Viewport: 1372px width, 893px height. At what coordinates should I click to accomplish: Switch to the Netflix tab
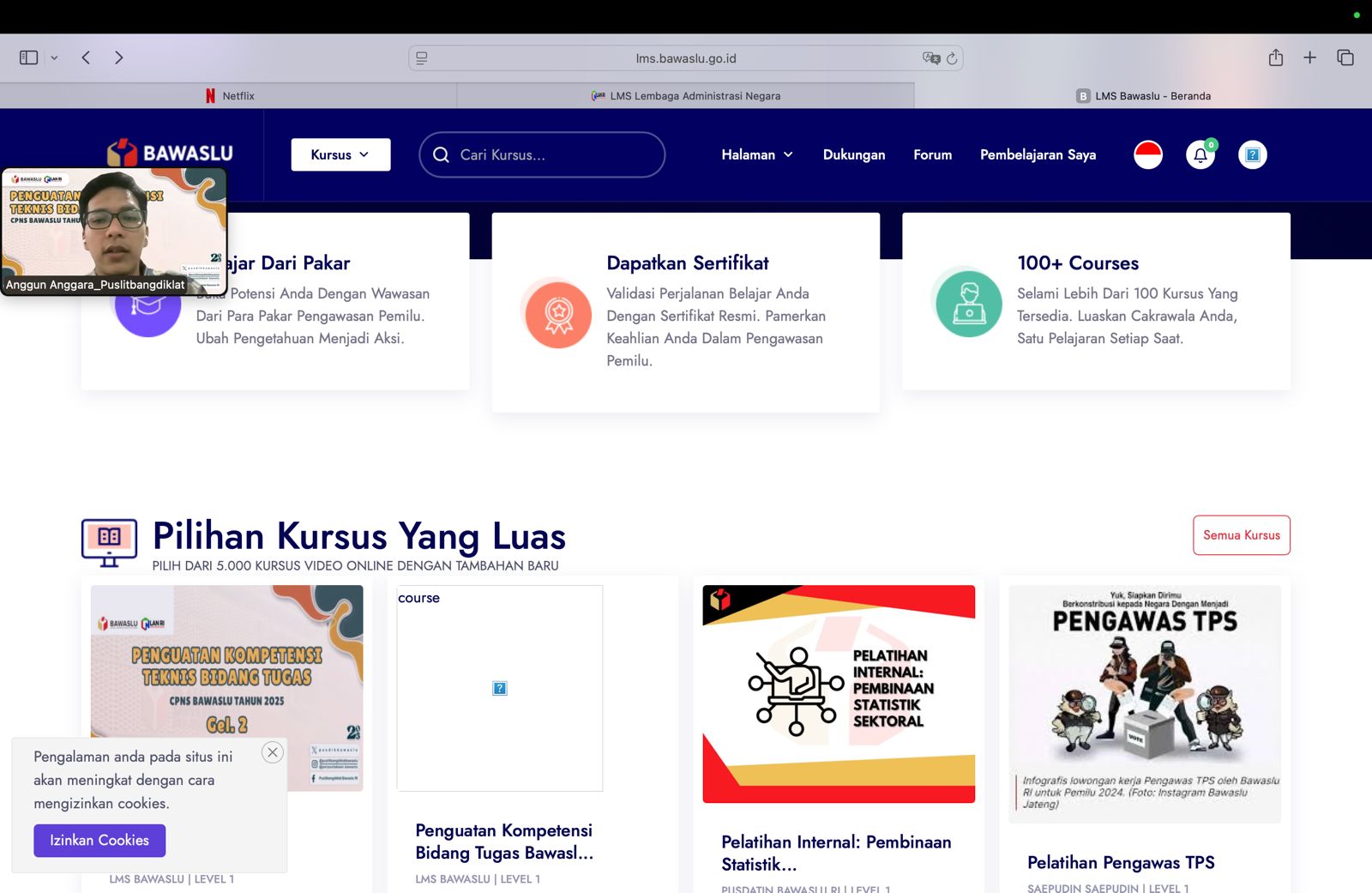click(x=229, y=96)
